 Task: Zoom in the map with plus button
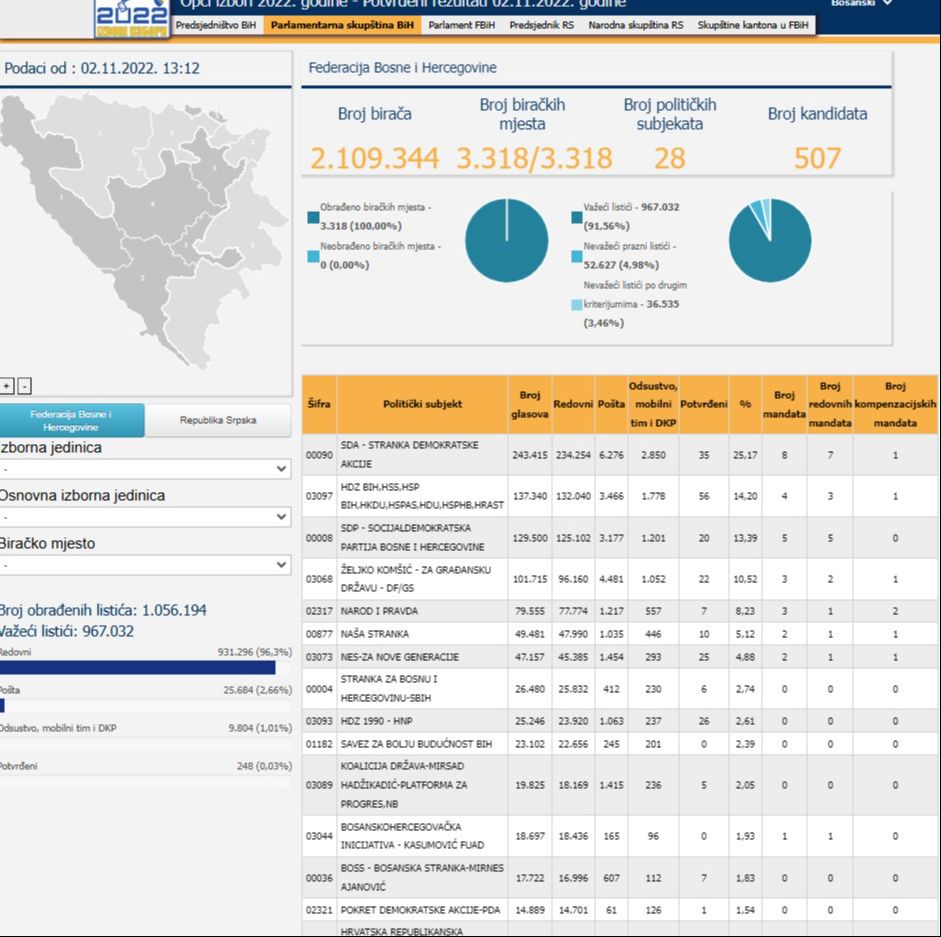tap(7, 386)
